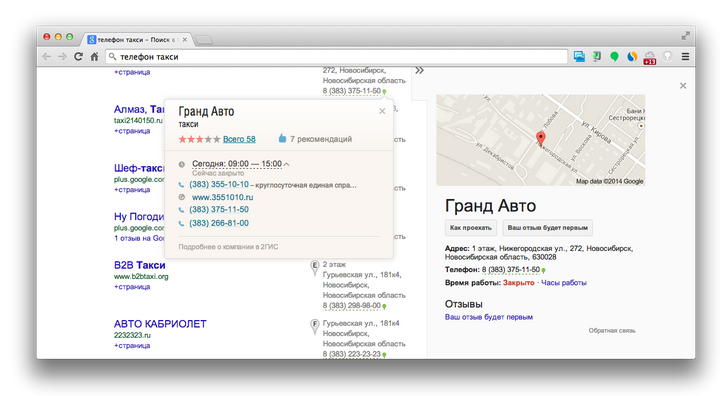Go forward with the browser arrow
Screen dimensions: 720x396
coord(62,57)
